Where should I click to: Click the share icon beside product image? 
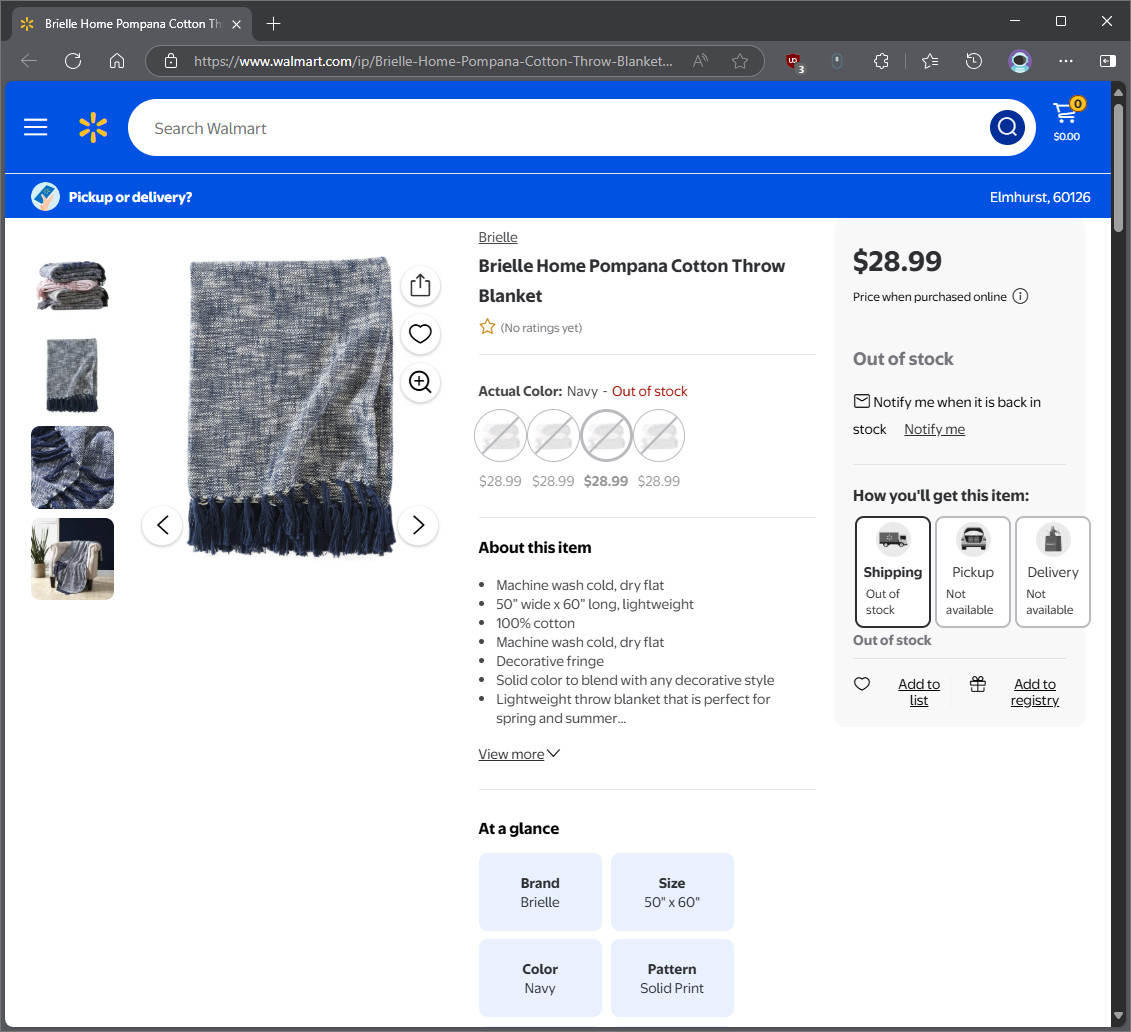coord(421,286)
